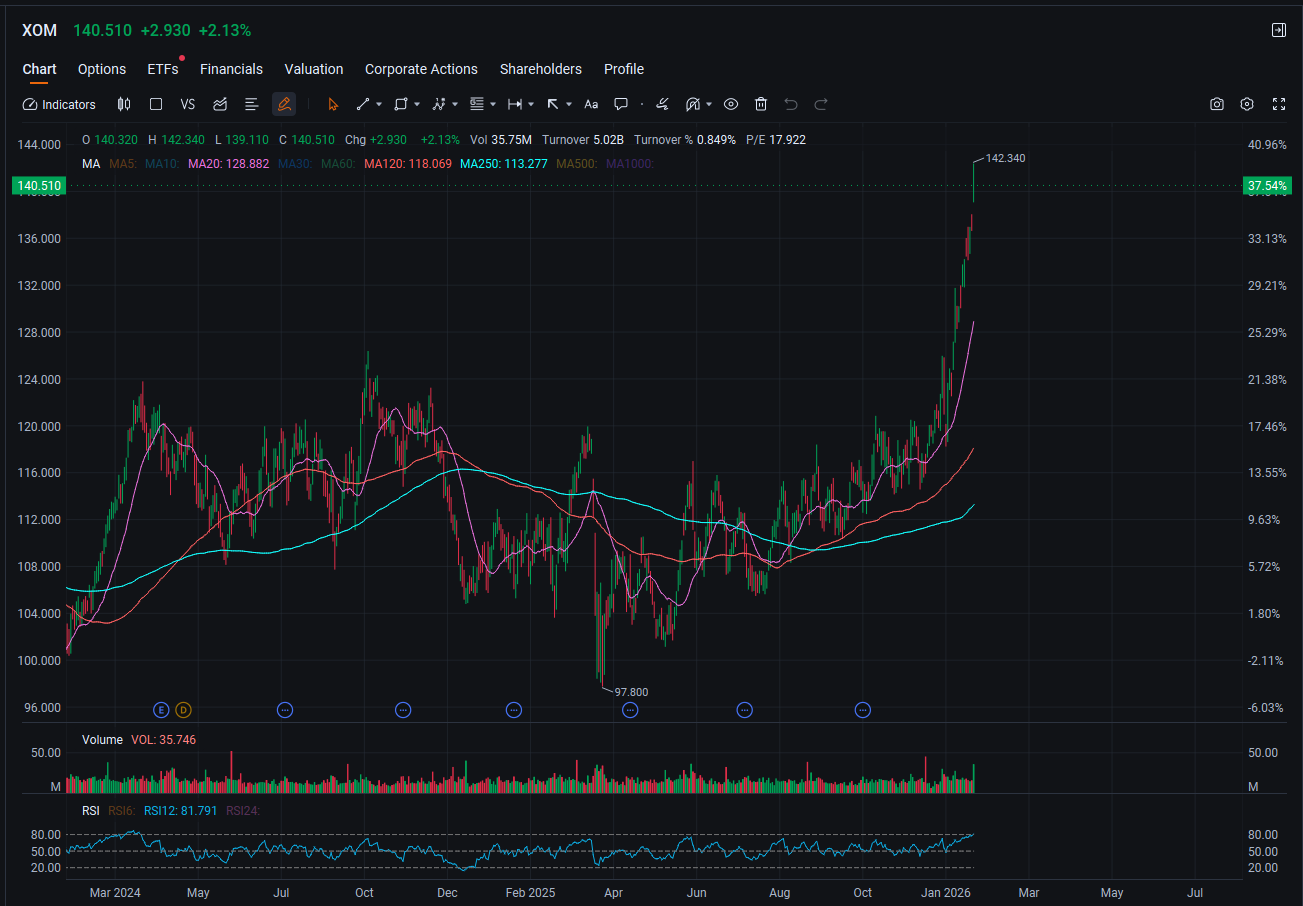Open the Valuation tab
1303x906 pixels.
314,69
